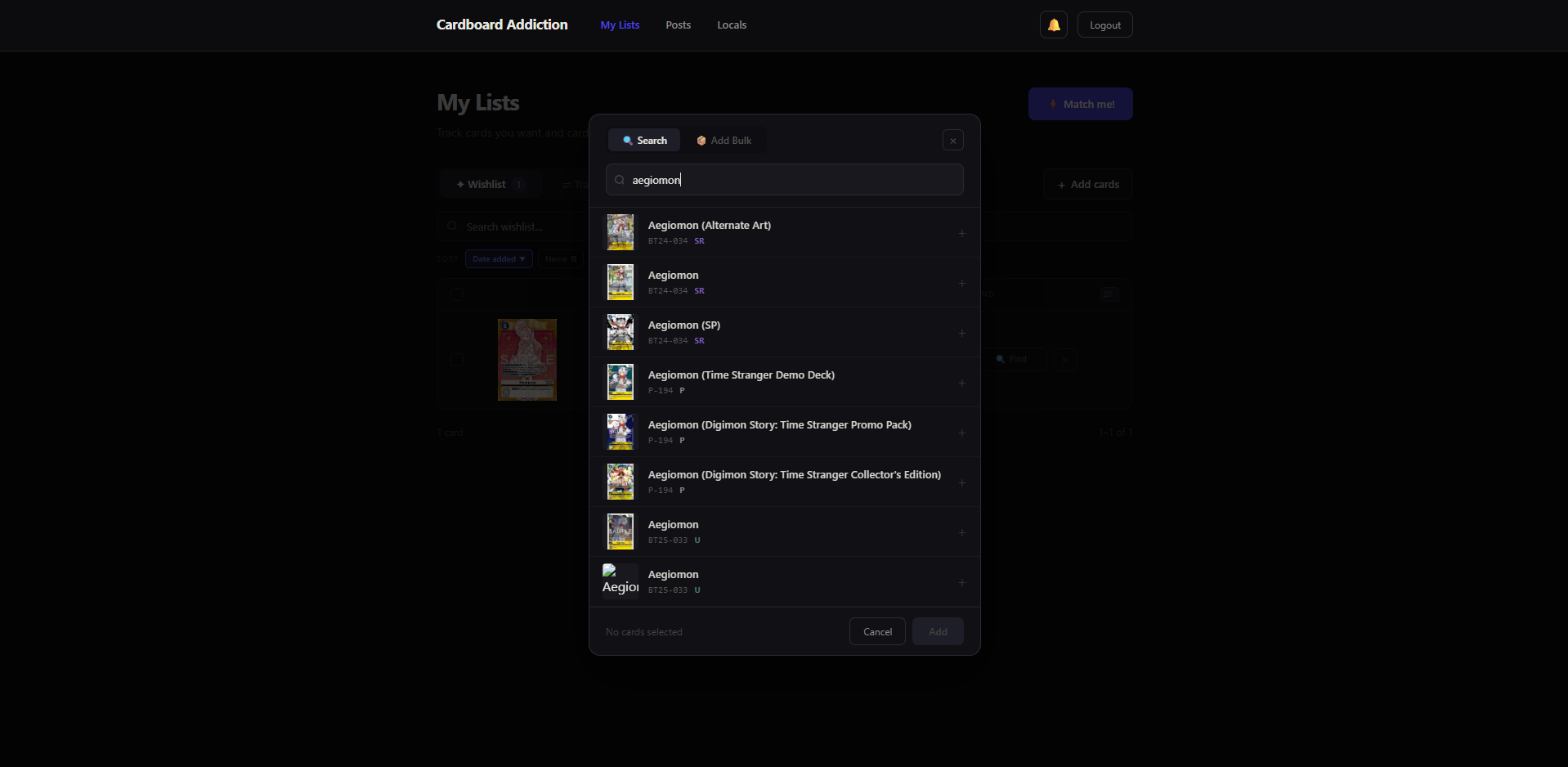The image size is (1568, 767).
Task: Click Cancel in the dialog
Action: pyautogui.click(x=877, y=631)
